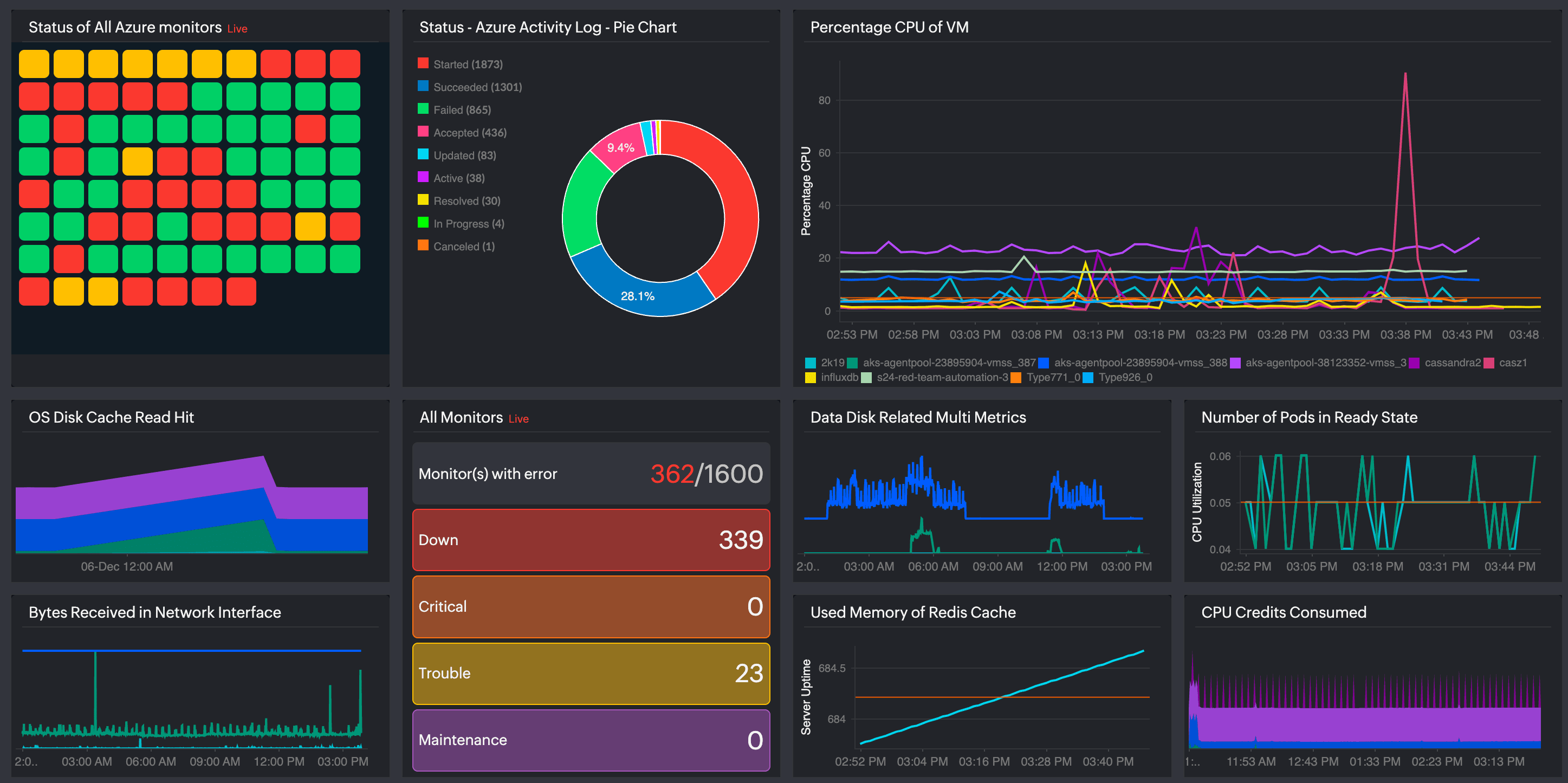The width and height of the screenshot is (1568, 783).
Task: Click the Live badge next to All Monitors
Action: pos(518,418)
